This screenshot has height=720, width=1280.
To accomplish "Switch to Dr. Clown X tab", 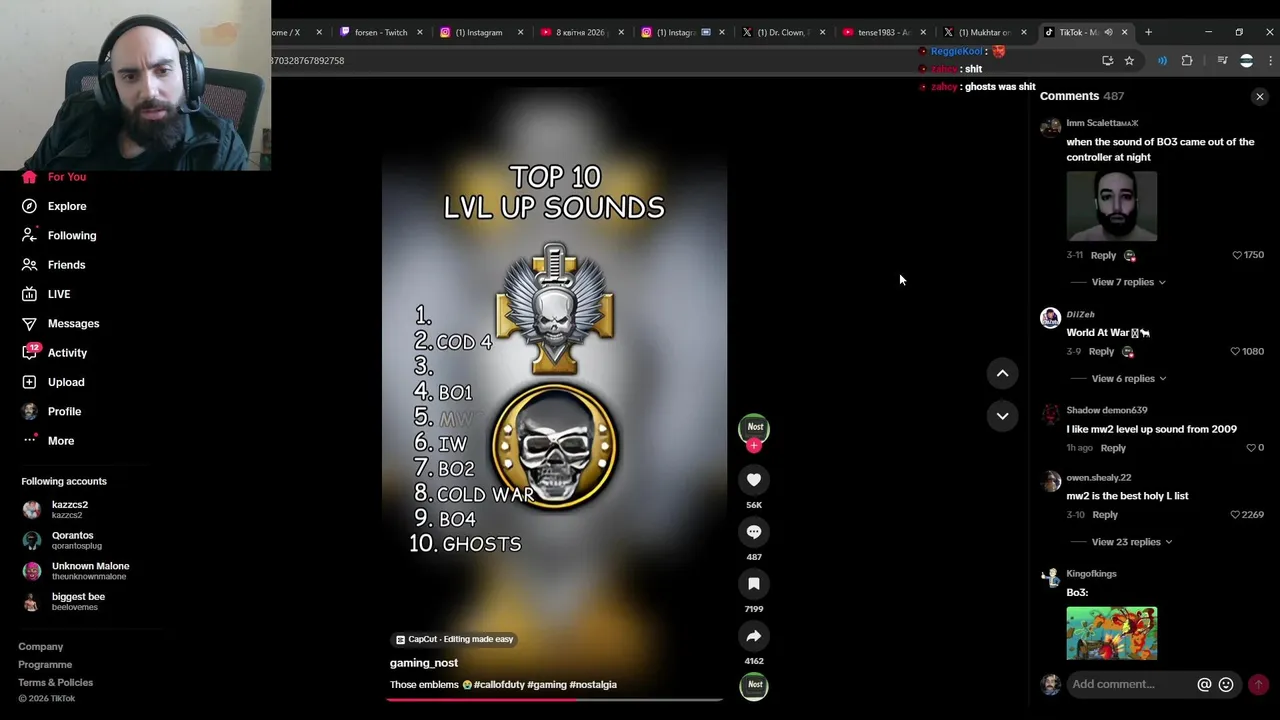I will tap(784, 32).
